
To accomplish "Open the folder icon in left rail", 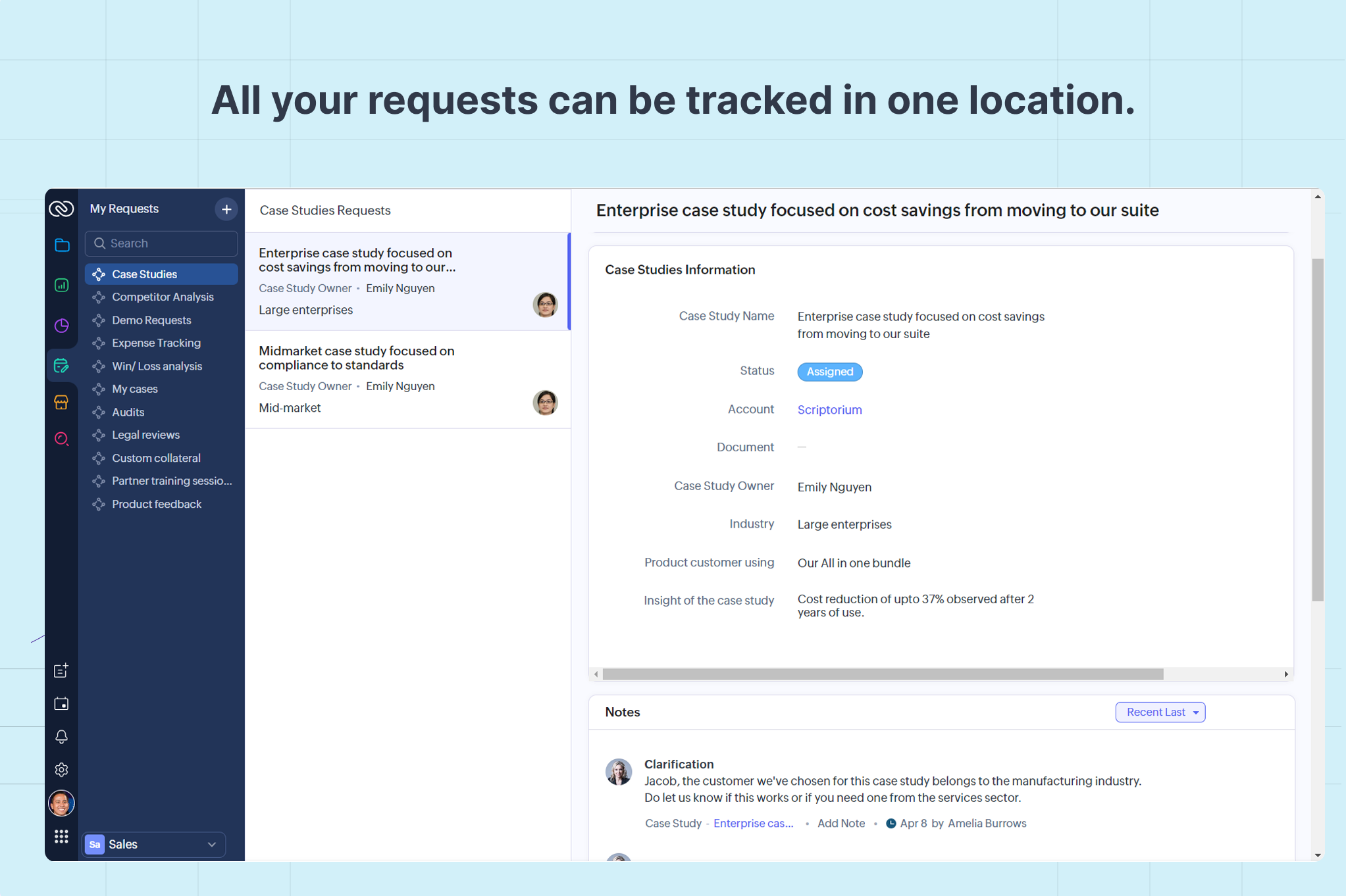I will [62, 245].
